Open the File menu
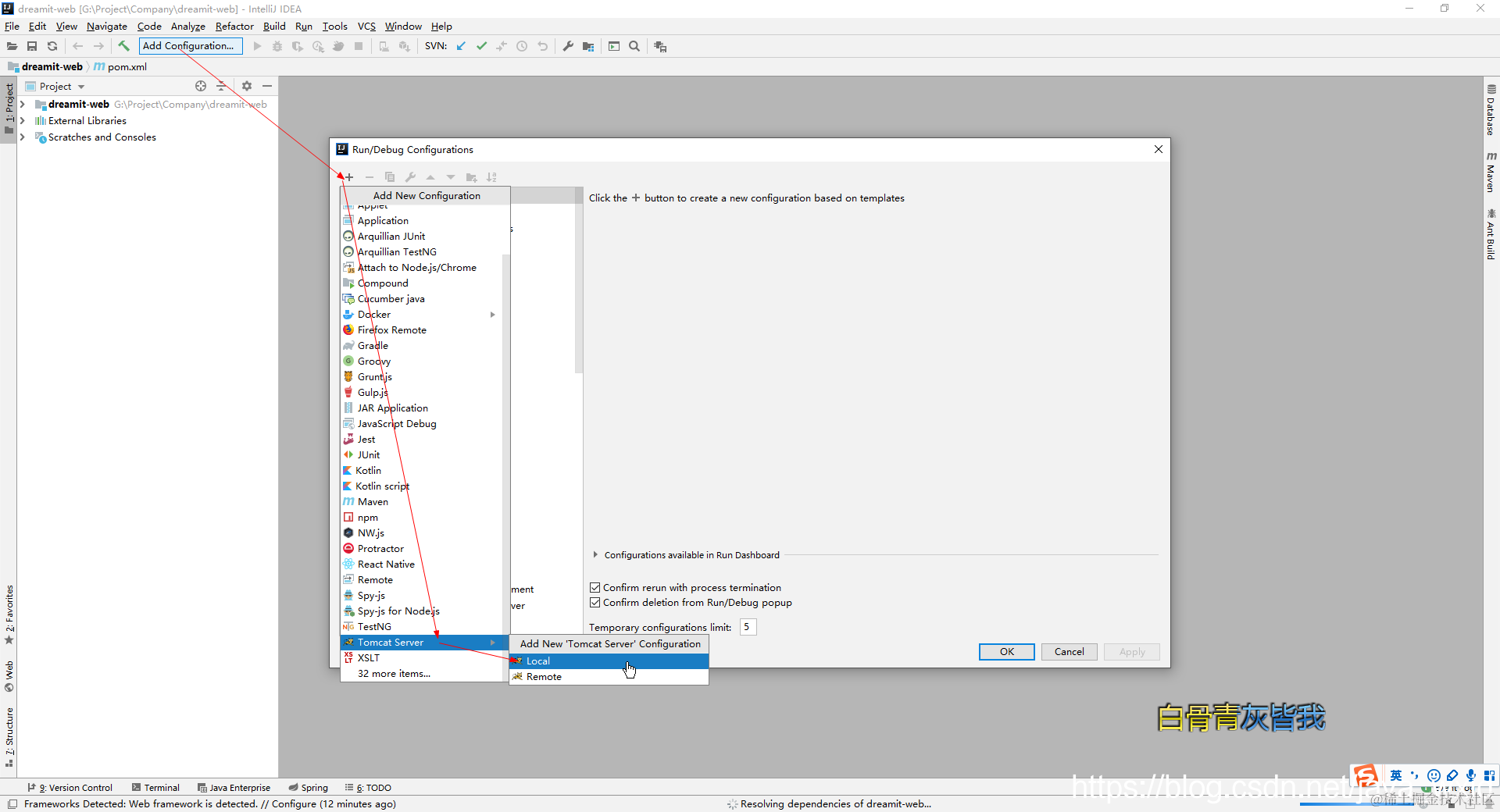The image size is (1500, 812). point(12,26)
